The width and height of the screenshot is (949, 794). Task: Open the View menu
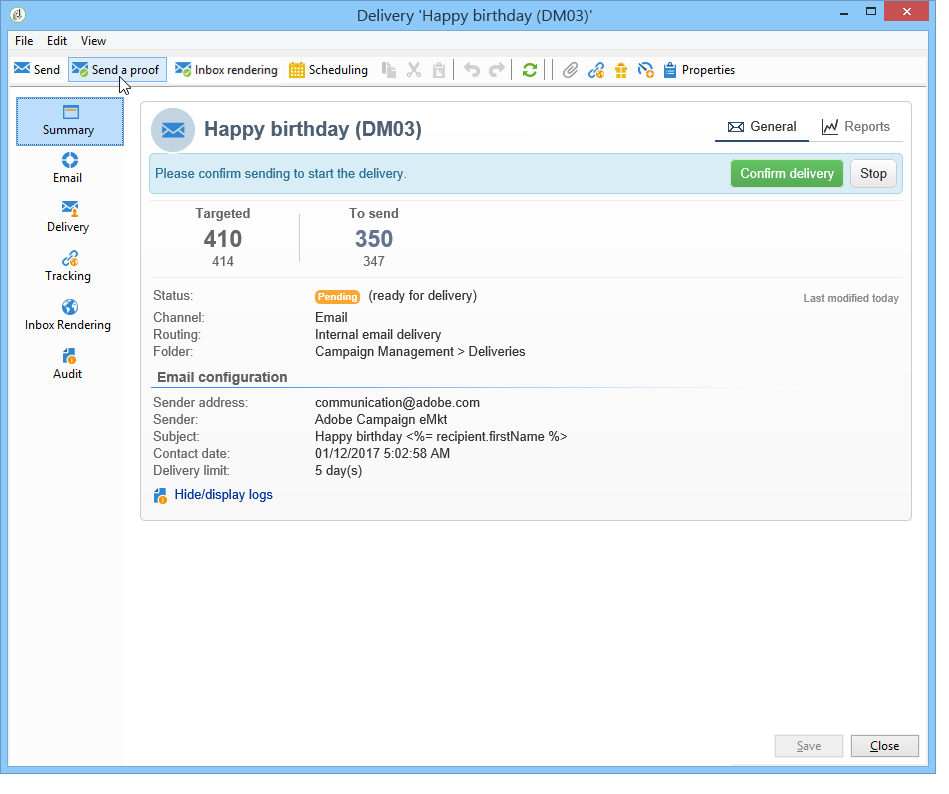[93, 41]
